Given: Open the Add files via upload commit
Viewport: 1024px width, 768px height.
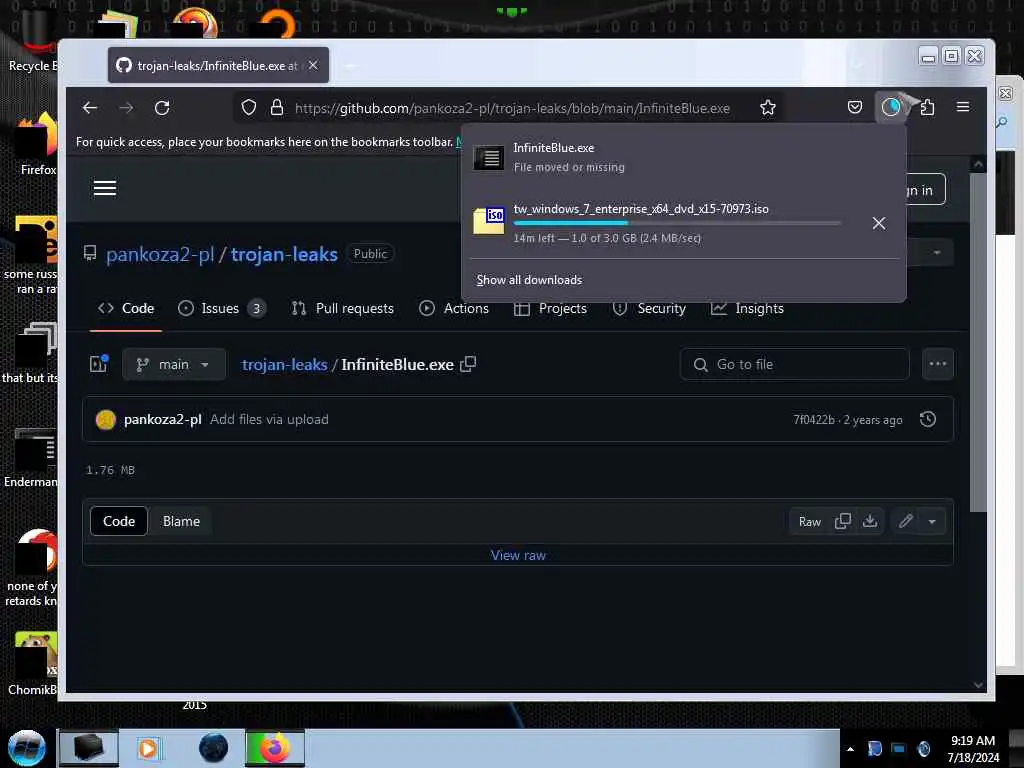Looking at the screenshot, I should [x=269, y=419].
